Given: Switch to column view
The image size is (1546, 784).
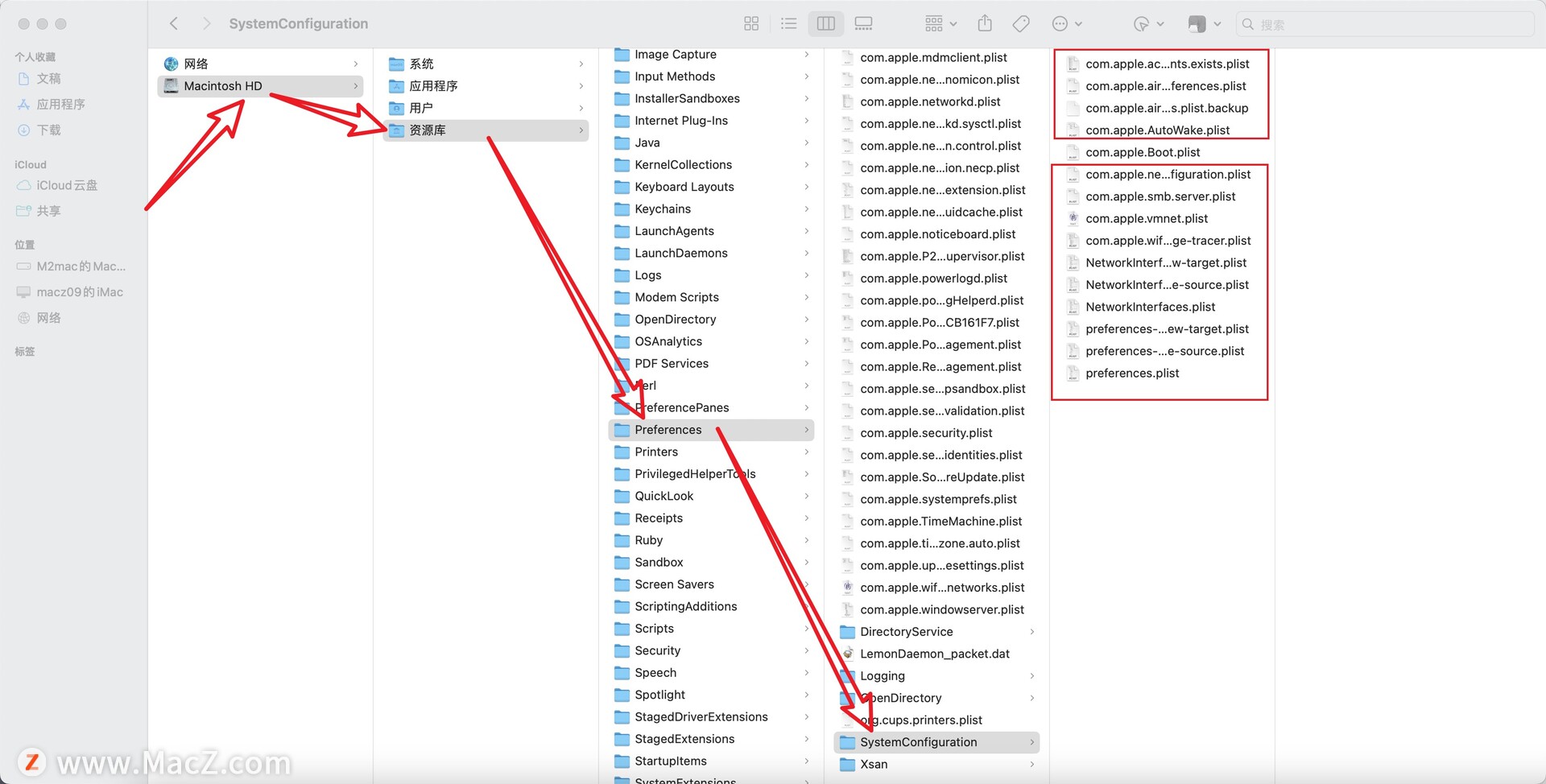Looking at the screenshot, I should tap(826, 24).
